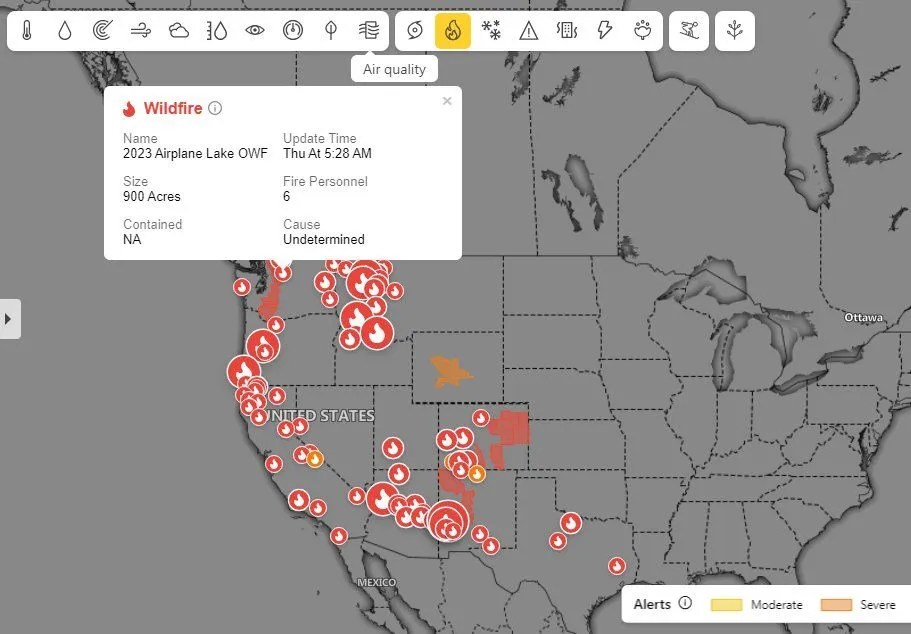Click the Moderate alert yellow swatch
The width and height of the screenshot is (911, 634).
pos(726,604)
